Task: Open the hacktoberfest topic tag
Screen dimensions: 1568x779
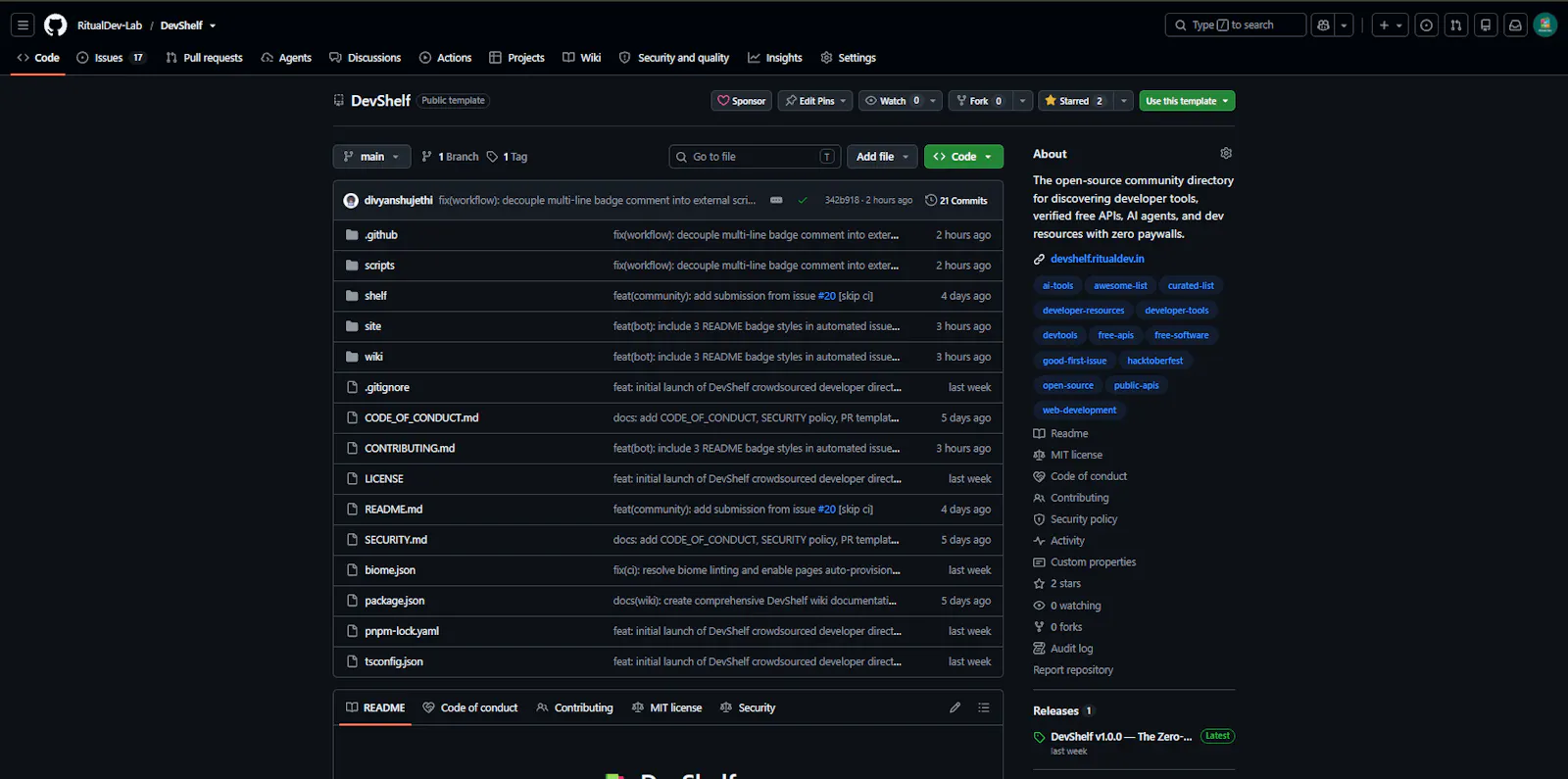Action: (1154, 361)
